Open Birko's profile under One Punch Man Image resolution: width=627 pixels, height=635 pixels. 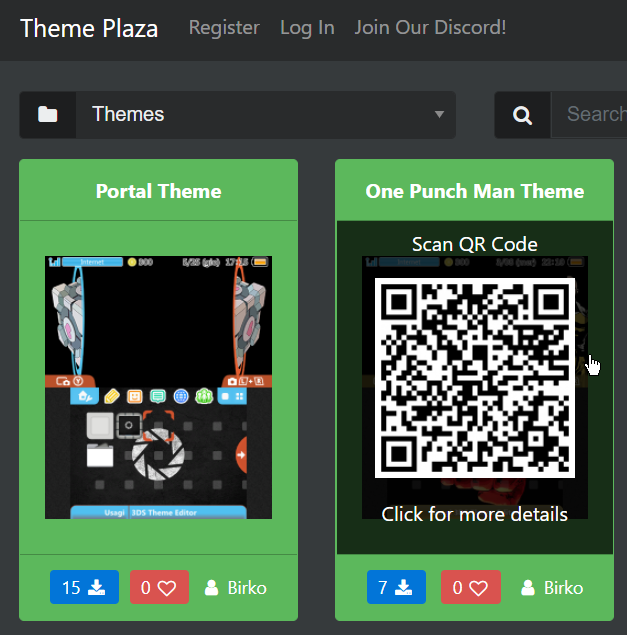tap(563, 588)
